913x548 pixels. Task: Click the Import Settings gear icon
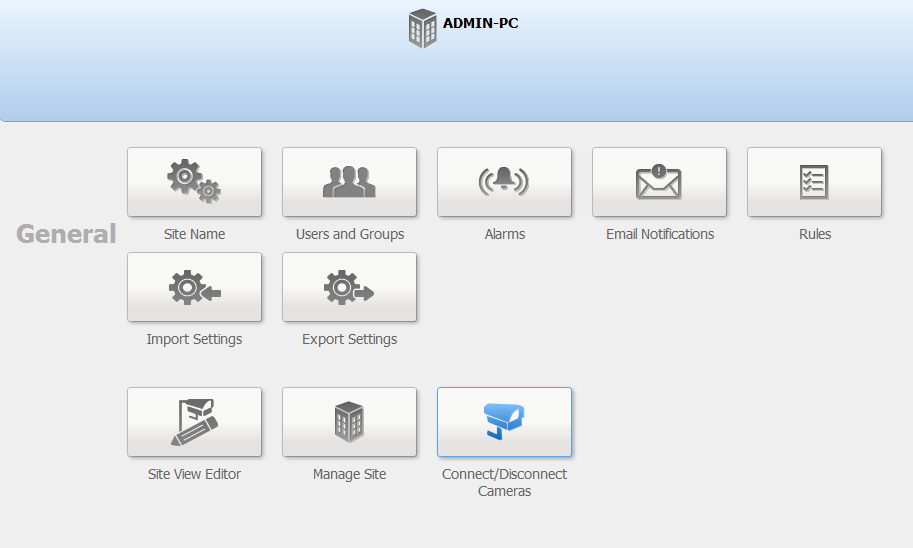194,287
